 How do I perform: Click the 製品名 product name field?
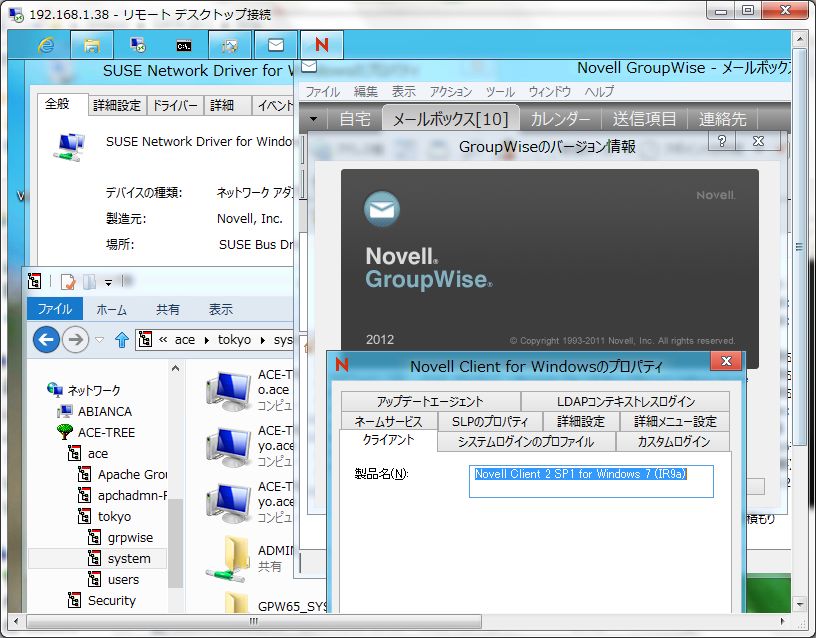(591, 481)
